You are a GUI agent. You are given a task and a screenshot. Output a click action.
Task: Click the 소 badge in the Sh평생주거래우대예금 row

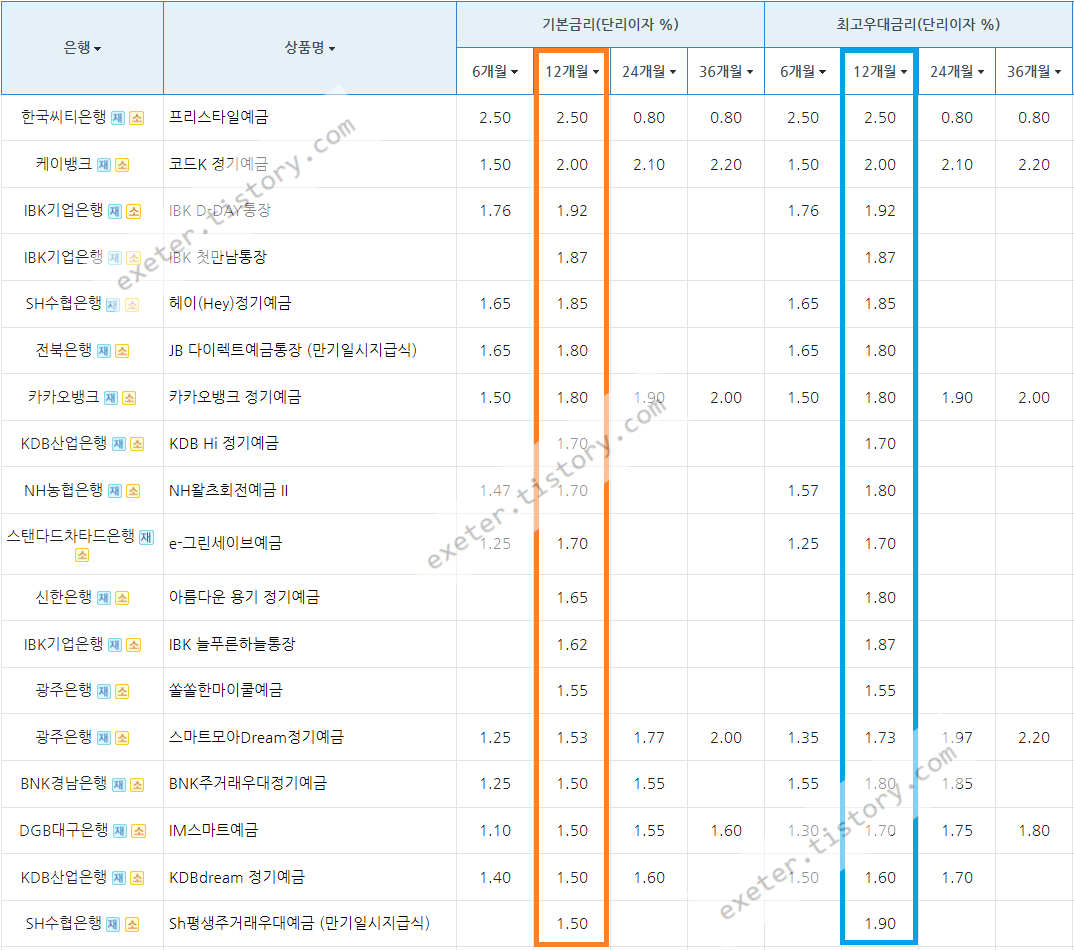(132, 925)
